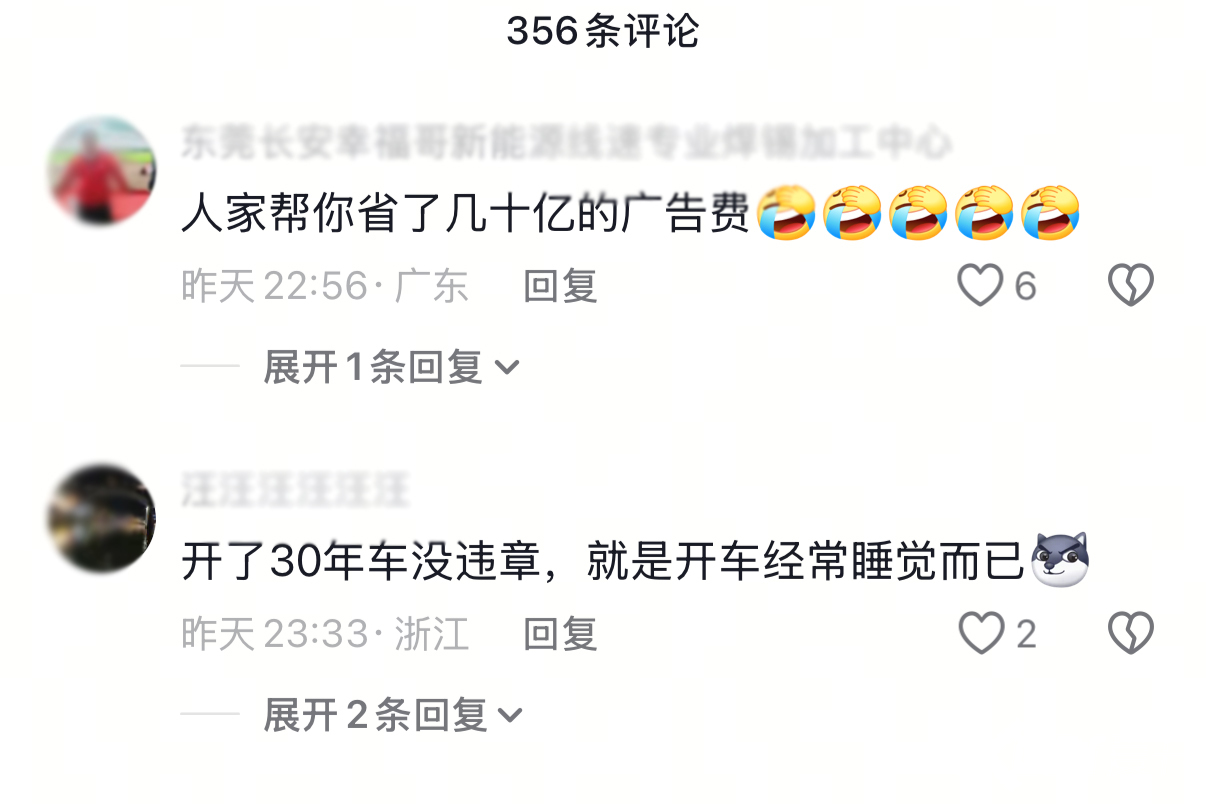The height and width of the screenshot is (804, 1206).
Task: Click the chevron next to 展开1条回复
Action: [x=507, y=368]
